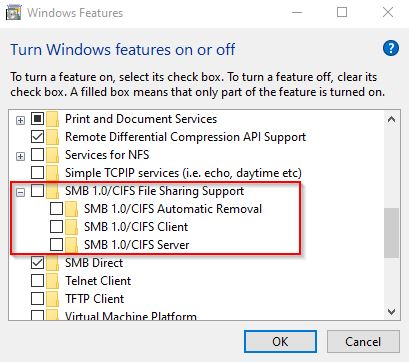
Task: Select the Simple TCPIP services label
Action: [x=183, y=173]
